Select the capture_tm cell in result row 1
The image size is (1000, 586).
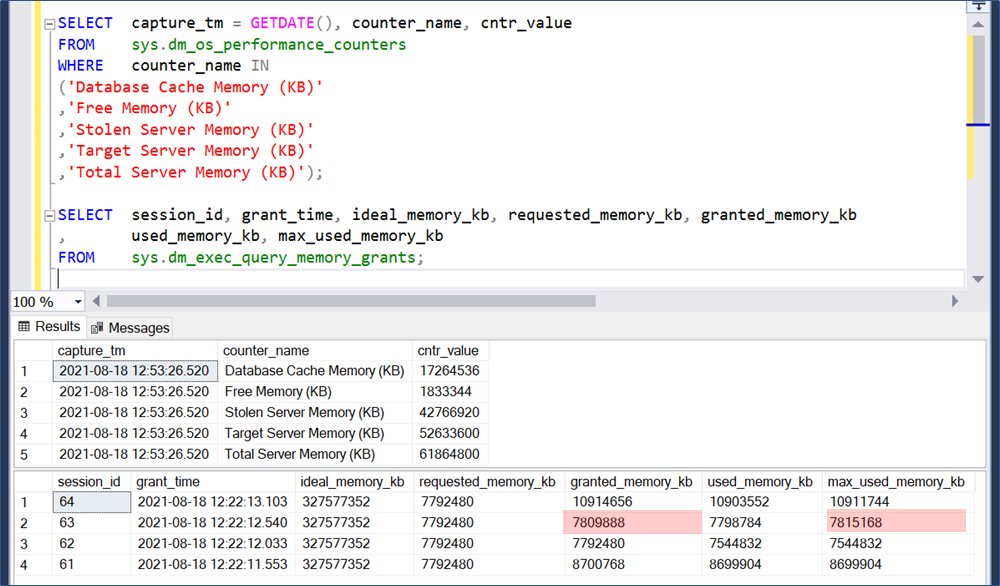click(135, 371)
